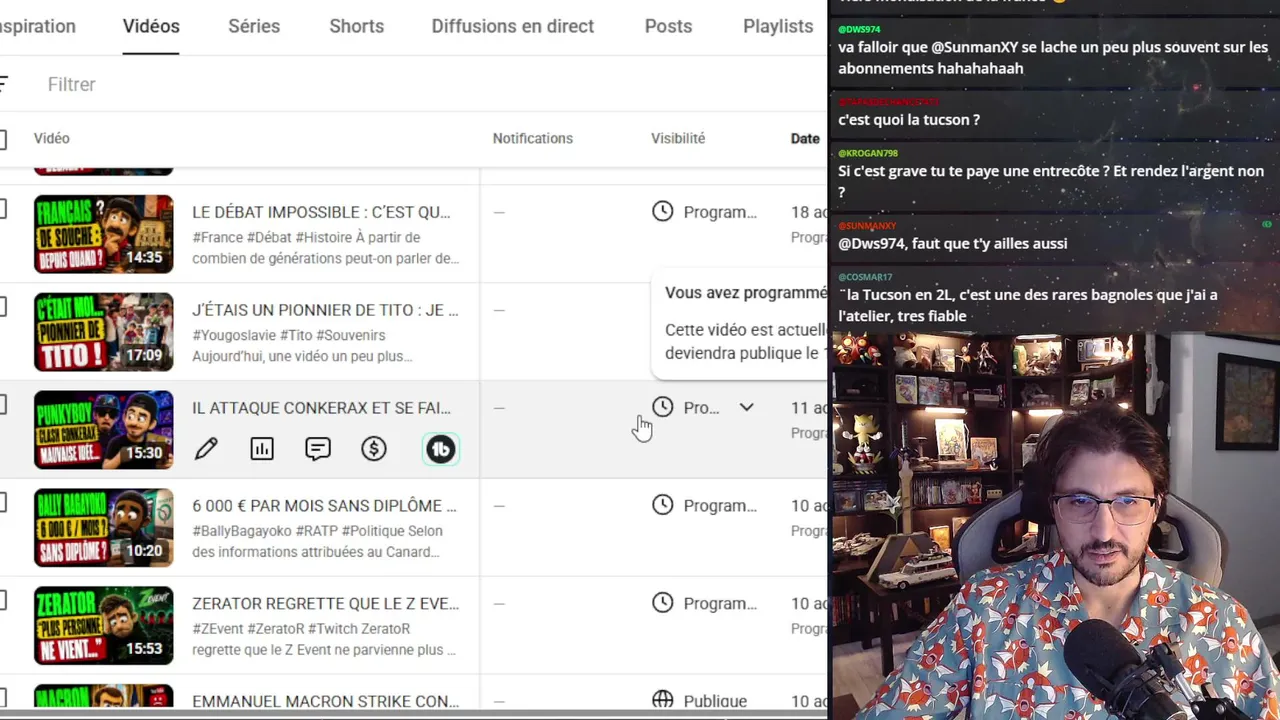The image size is (1280, 720).
Task: Click the public globe icon on Macron row
Action: (663, 701)
